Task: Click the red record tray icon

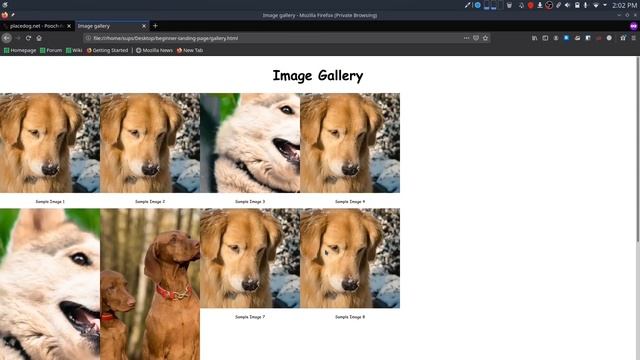Action: 530,5
